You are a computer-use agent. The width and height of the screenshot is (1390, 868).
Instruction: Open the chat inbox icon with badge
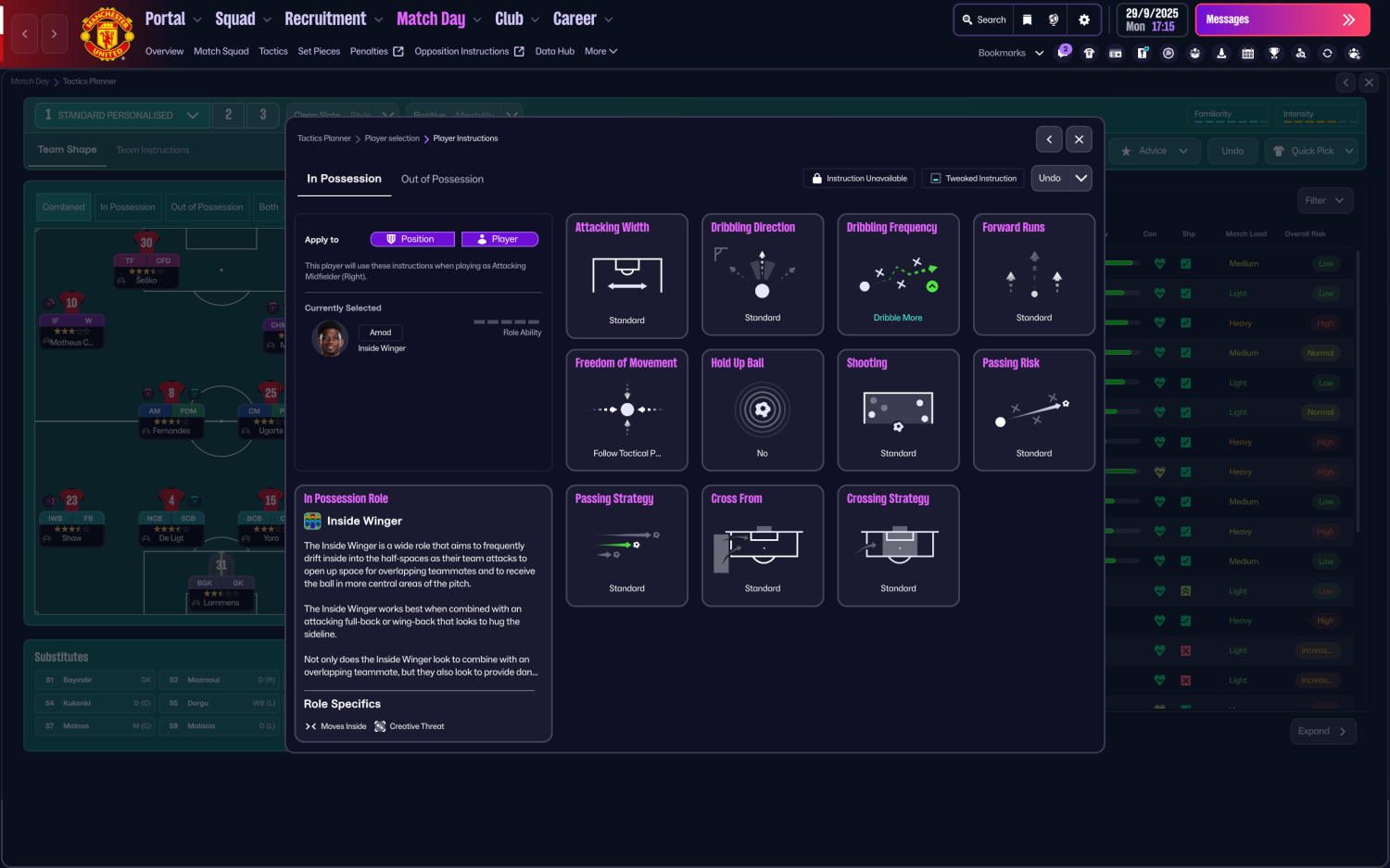(1064, 52)
